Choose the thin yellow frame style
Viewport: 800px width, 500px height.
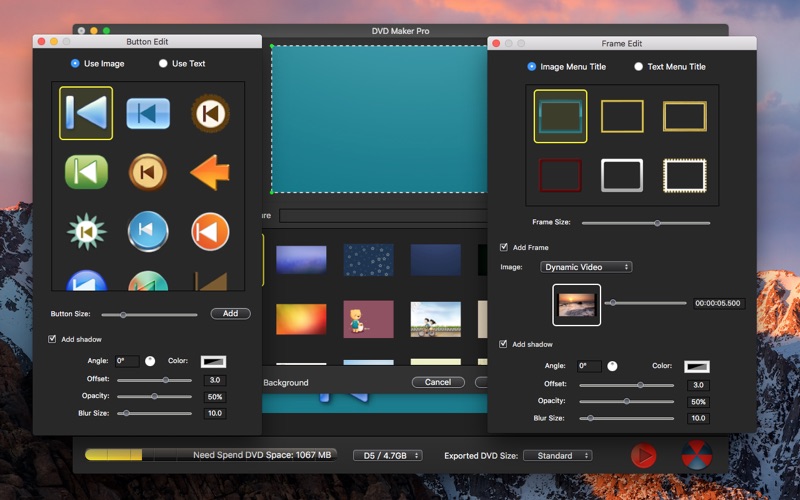(622, 116)
